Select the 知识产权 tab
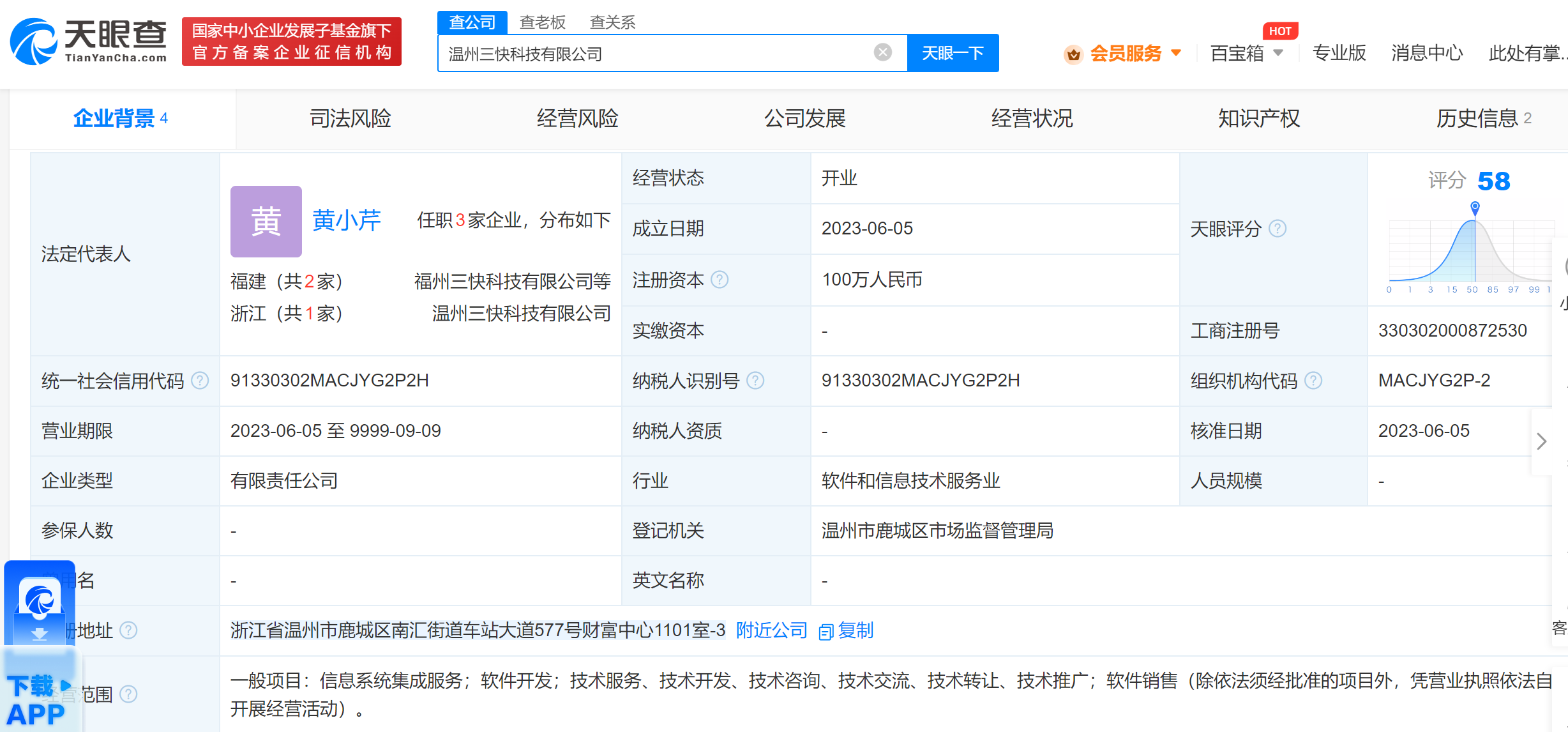The width and height of the screenshot is (1568, 732). point(1258,118)
